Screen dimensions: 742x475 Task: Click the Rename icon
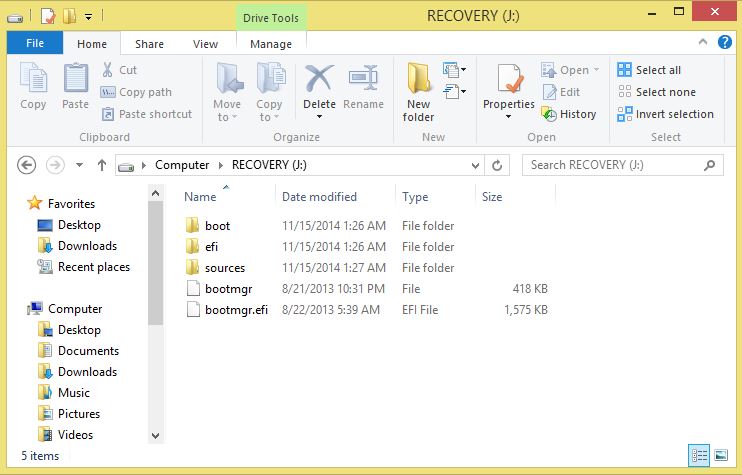[x=363, y=78]
